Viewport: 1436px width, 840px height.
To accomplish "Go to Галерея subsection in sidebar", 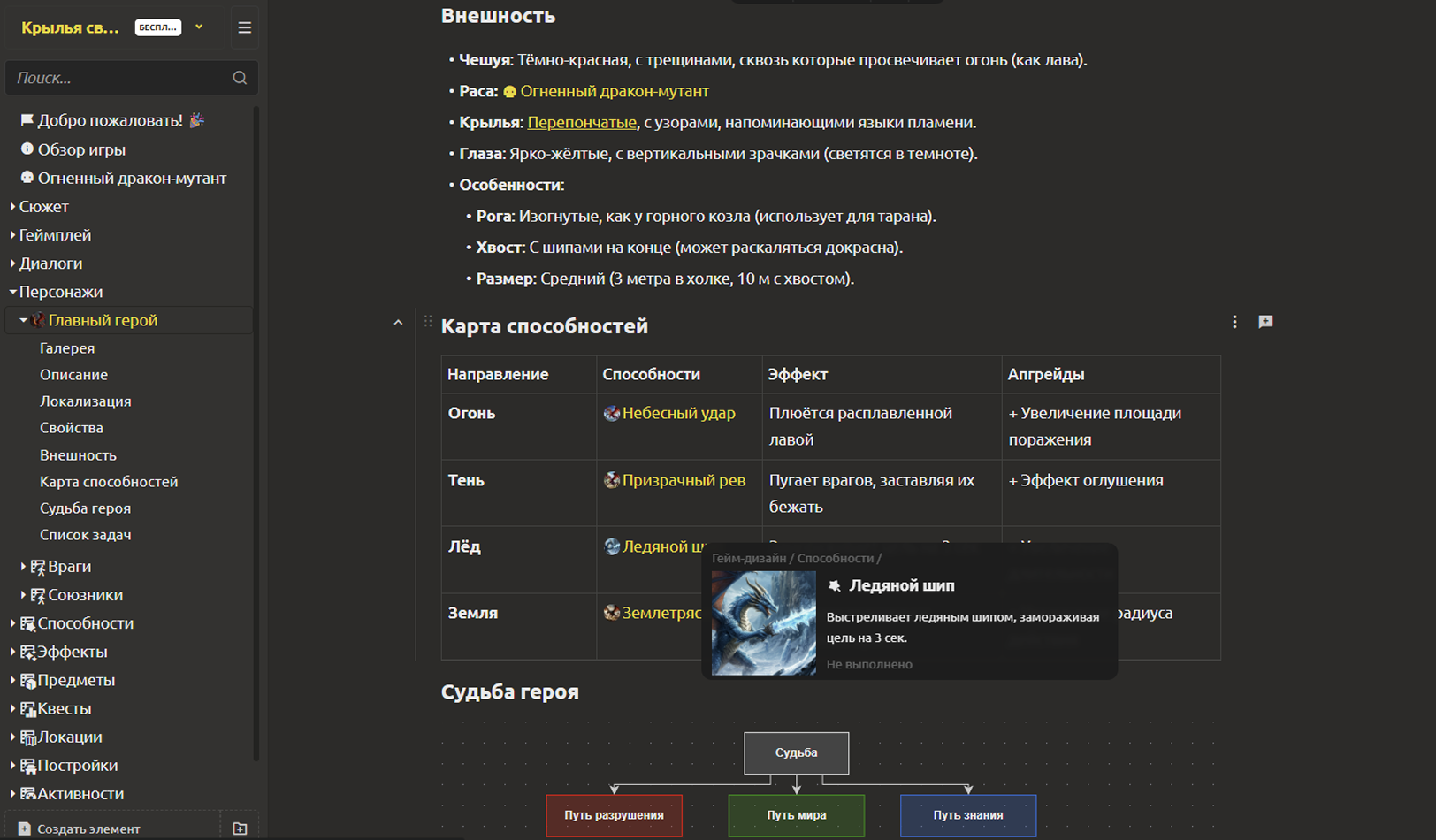I will (x=67, y=348).
